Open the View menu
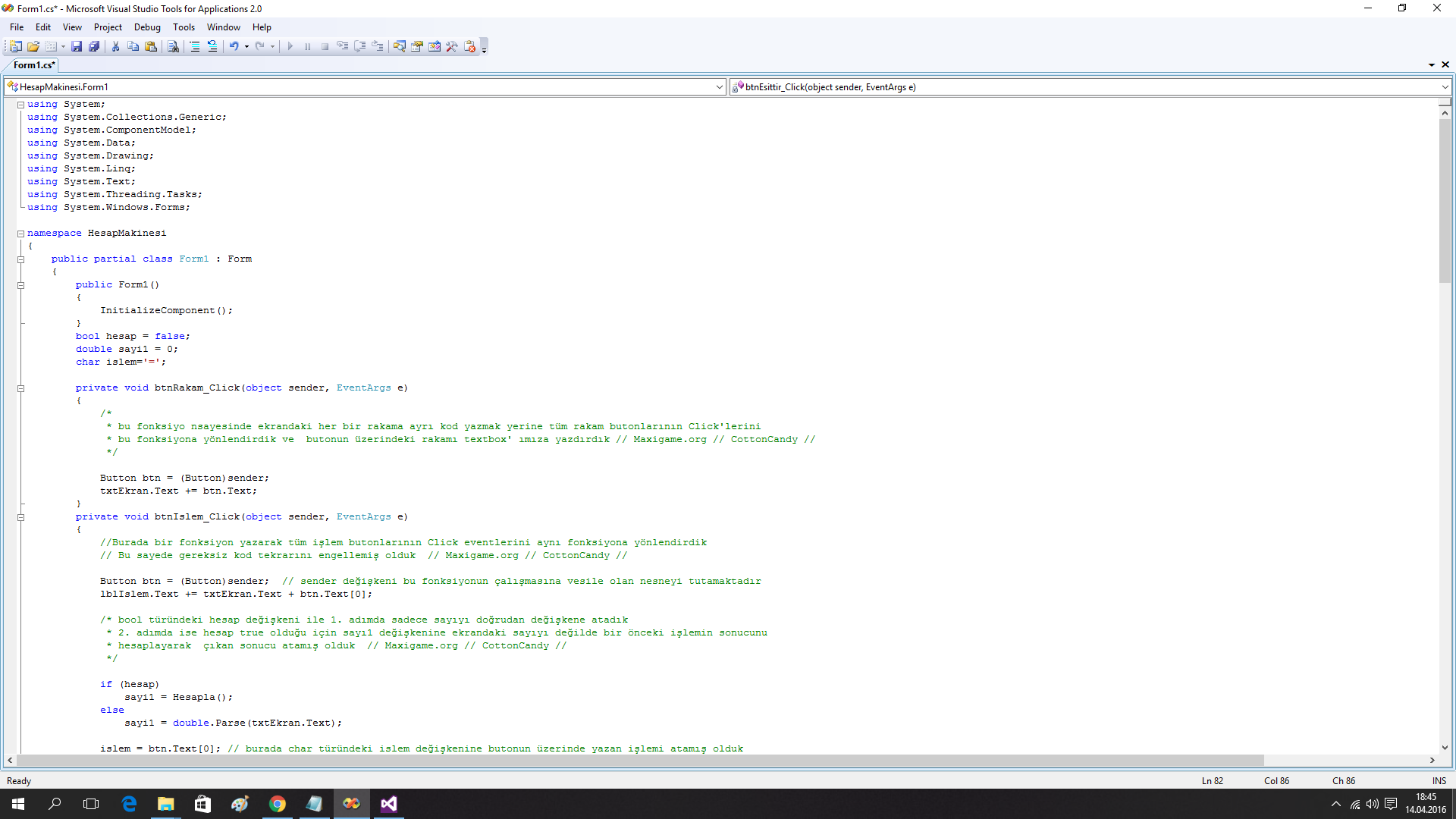This screenshot has width=1456, height=819. pyautogui.click(x=72, y=27)
